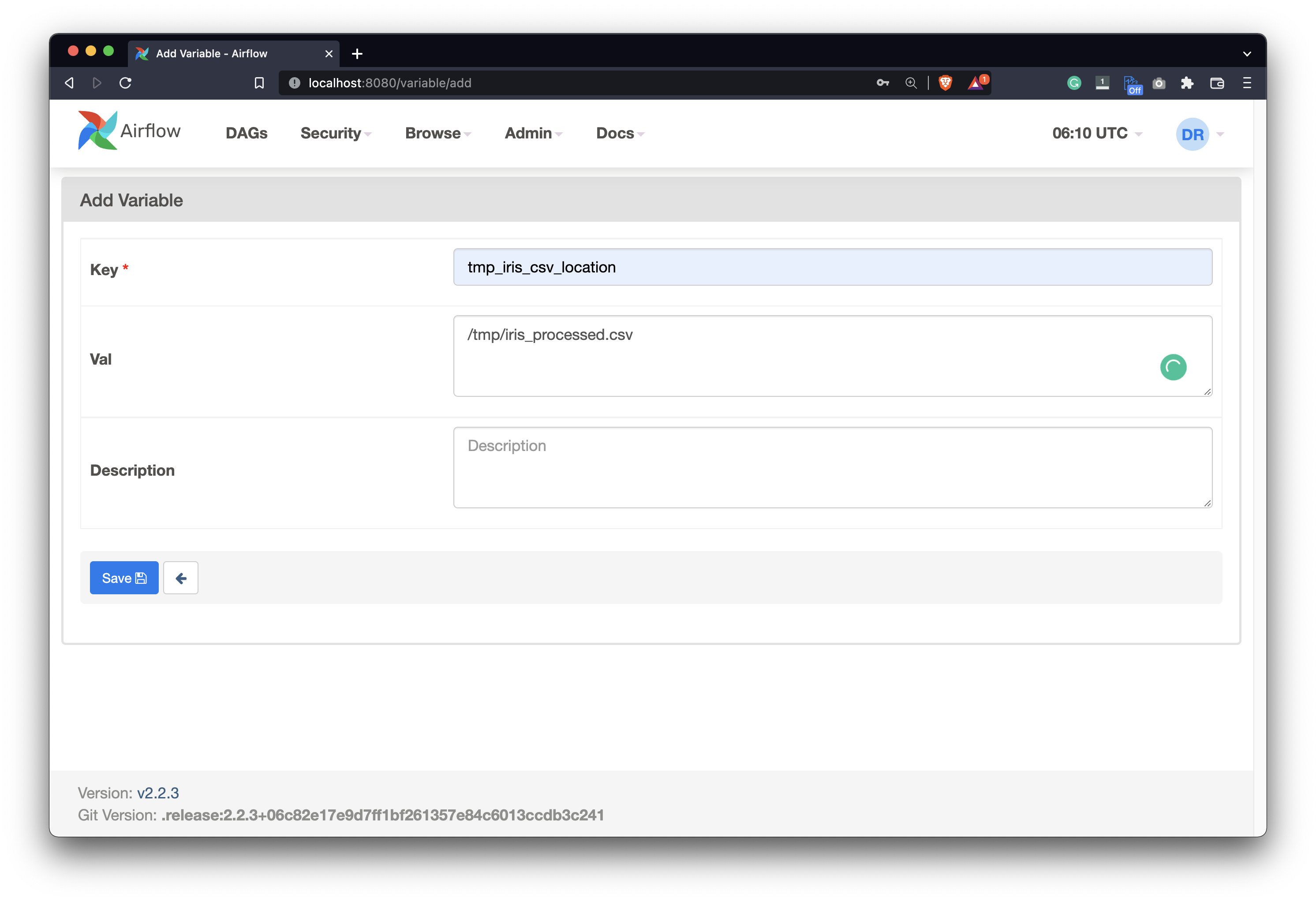The width and height of the screenshot is (1316, 902).
Task: Open the zoom magnifier in address bar
Action: pyautogui.click(x=911, y=83)
